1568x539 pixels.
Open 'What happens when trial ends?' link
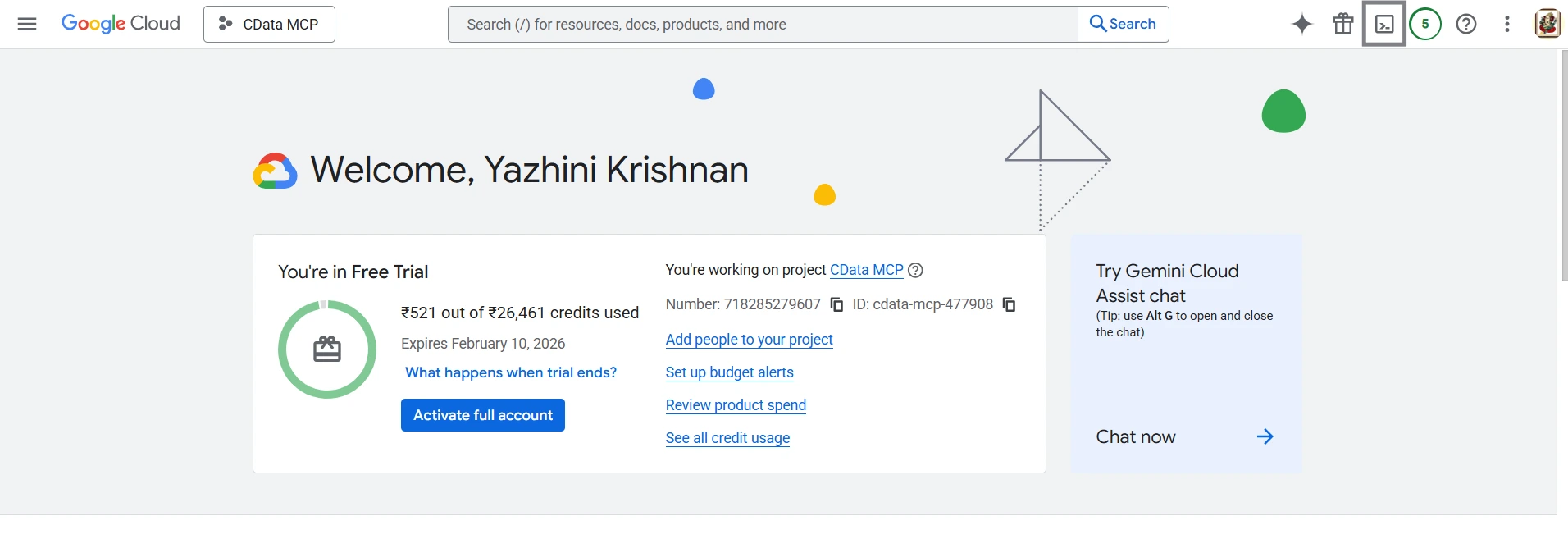[511, 372]
